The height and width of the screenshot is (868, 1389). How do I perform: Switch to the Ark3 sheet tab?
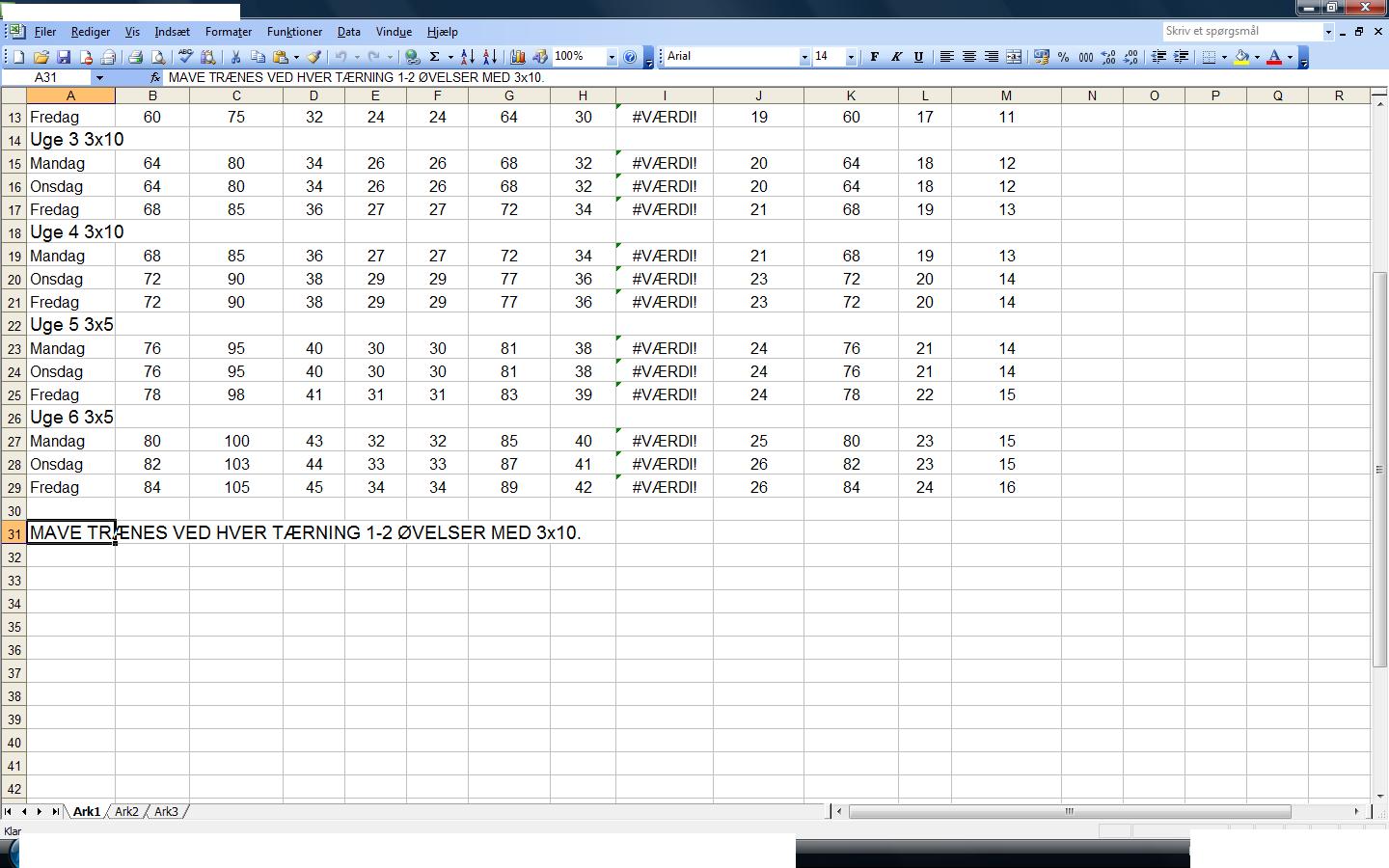coord(166,812)
